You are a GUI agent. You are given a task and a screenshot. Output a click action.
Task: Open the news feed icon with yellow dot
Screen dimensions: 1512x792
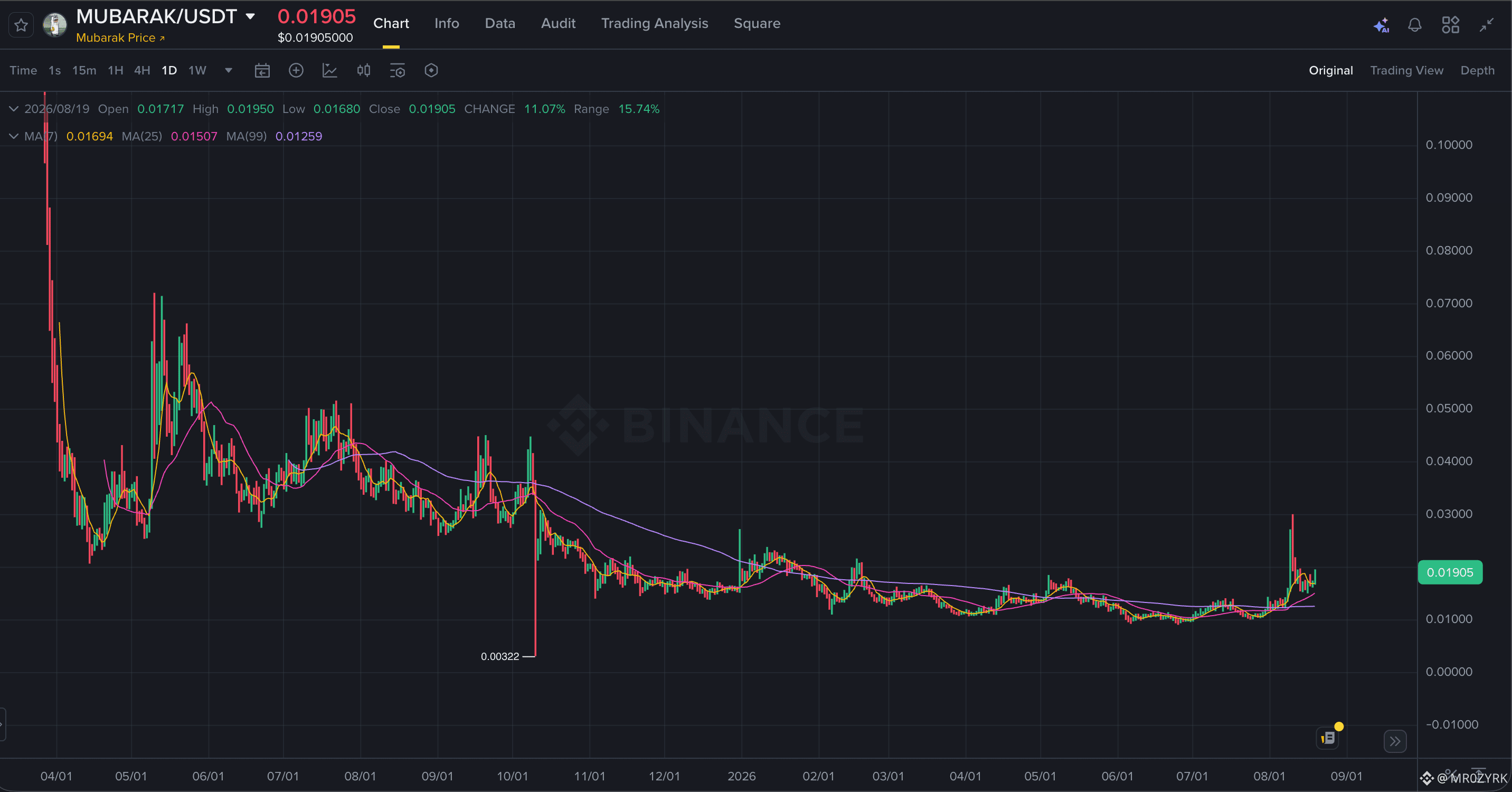[x=1329, y=738]
